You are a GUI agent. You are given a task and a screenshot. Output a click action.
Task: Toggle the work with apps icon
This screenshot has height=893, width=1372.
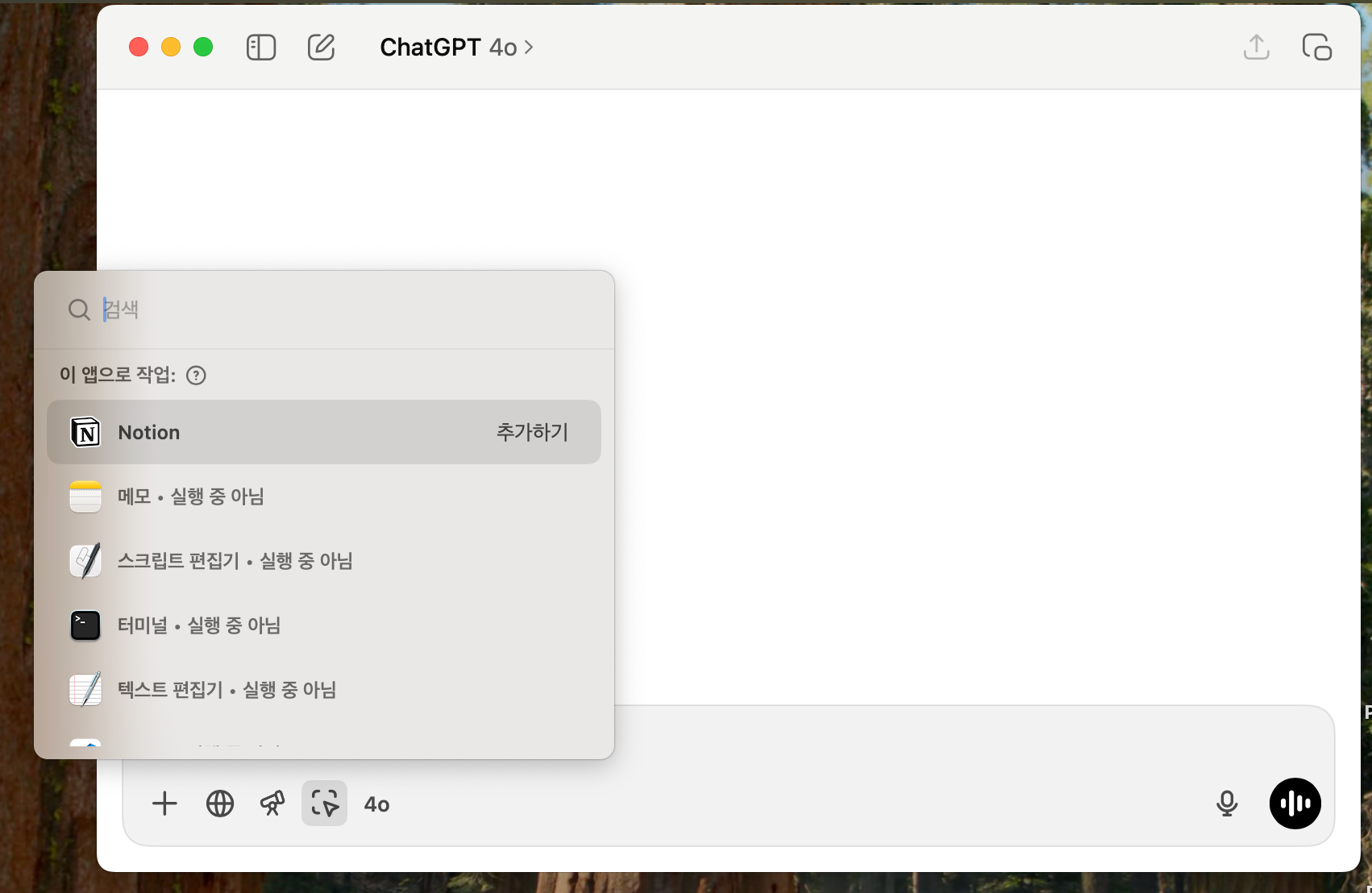325,804
